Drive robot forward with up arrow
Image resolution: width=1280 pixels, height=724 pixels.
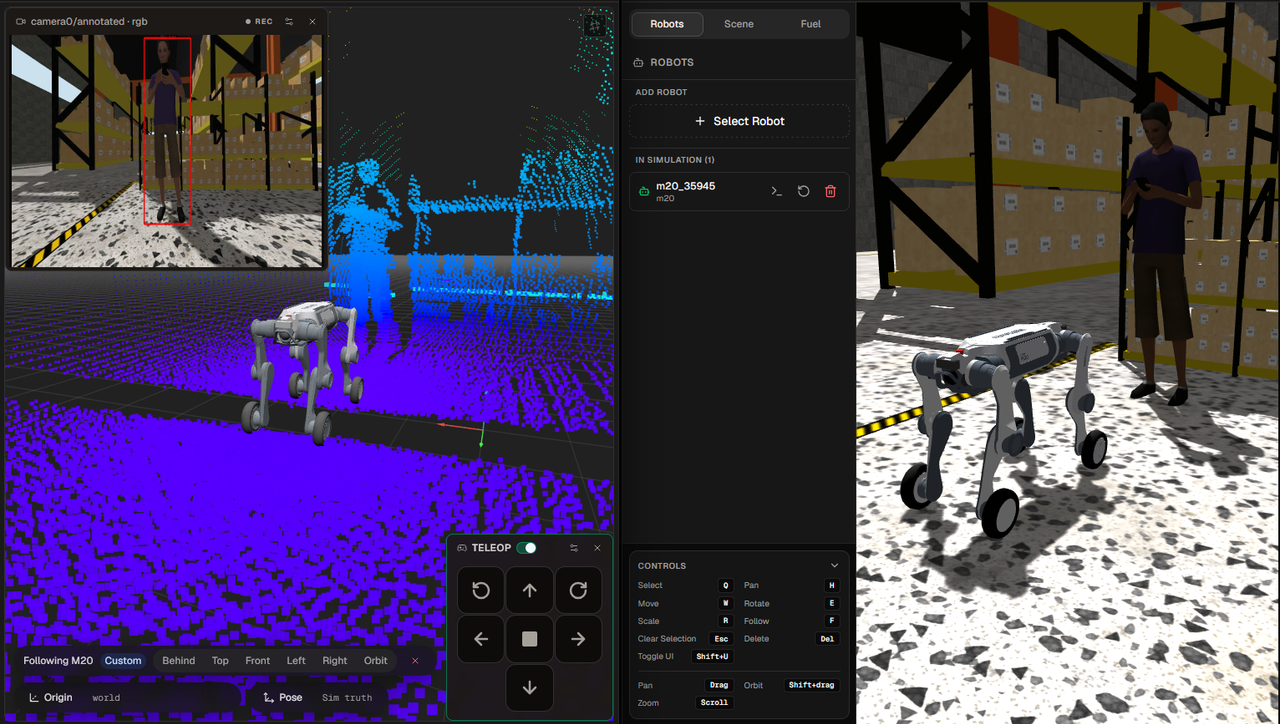click(530, 591)
